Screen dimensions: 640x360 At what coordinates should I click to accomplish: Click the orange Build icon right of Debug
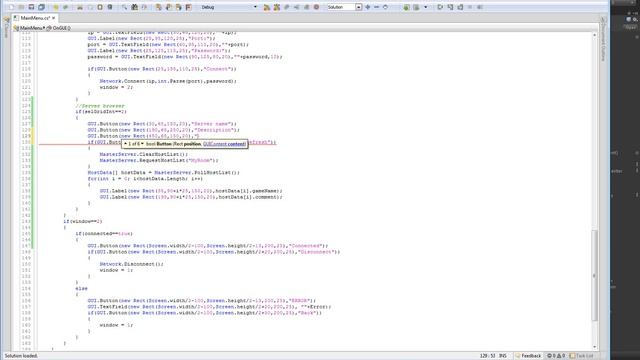(267, 7)
